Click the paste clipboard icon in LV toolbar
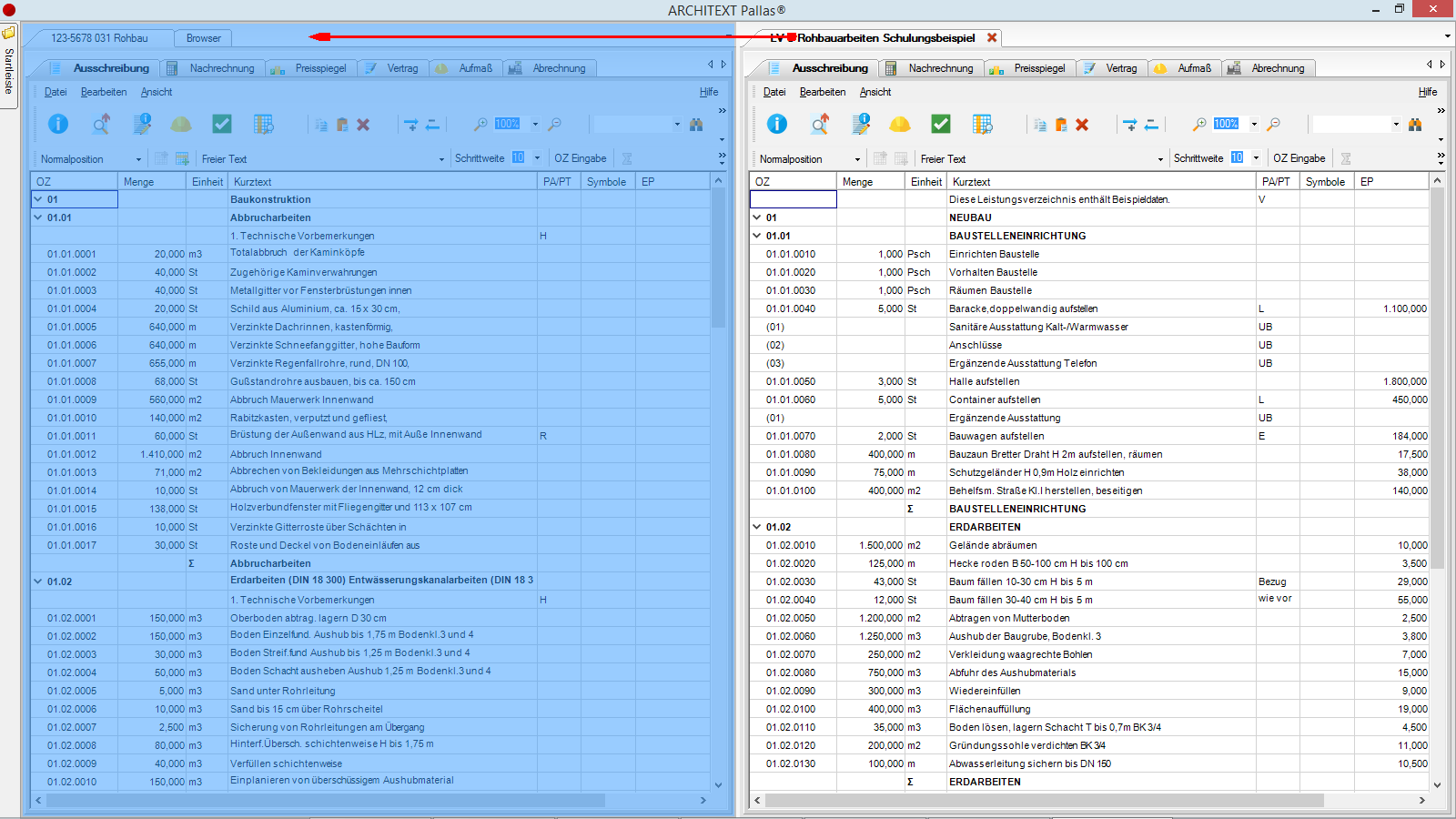This screenshot has height=819, width=1456. point(1061,125)
